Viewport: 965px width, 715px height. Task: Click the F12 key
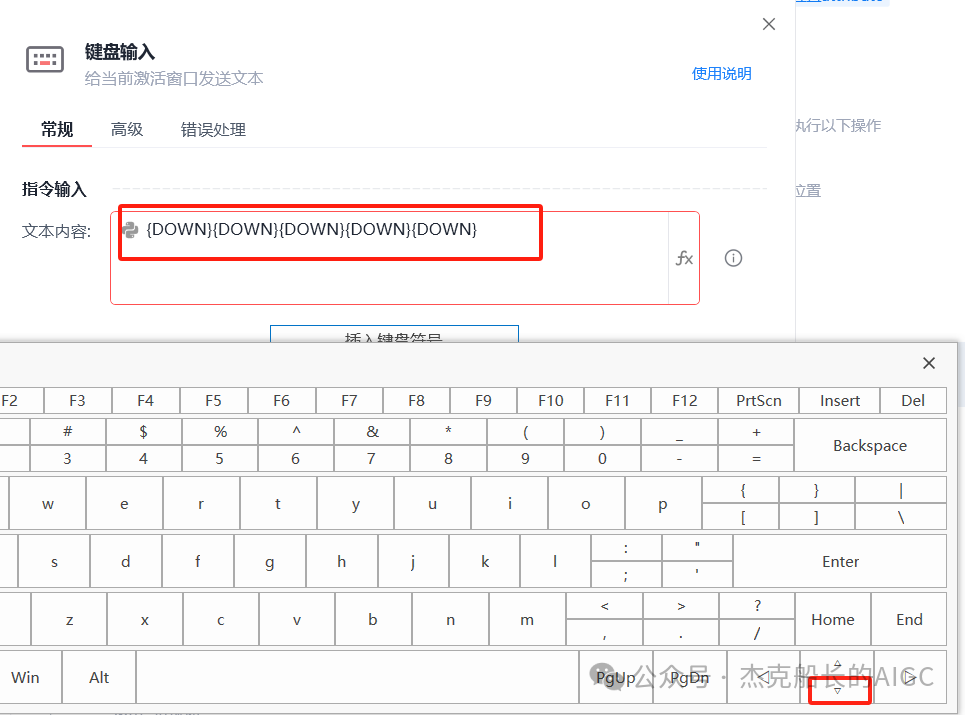click(x=684, y=401)
